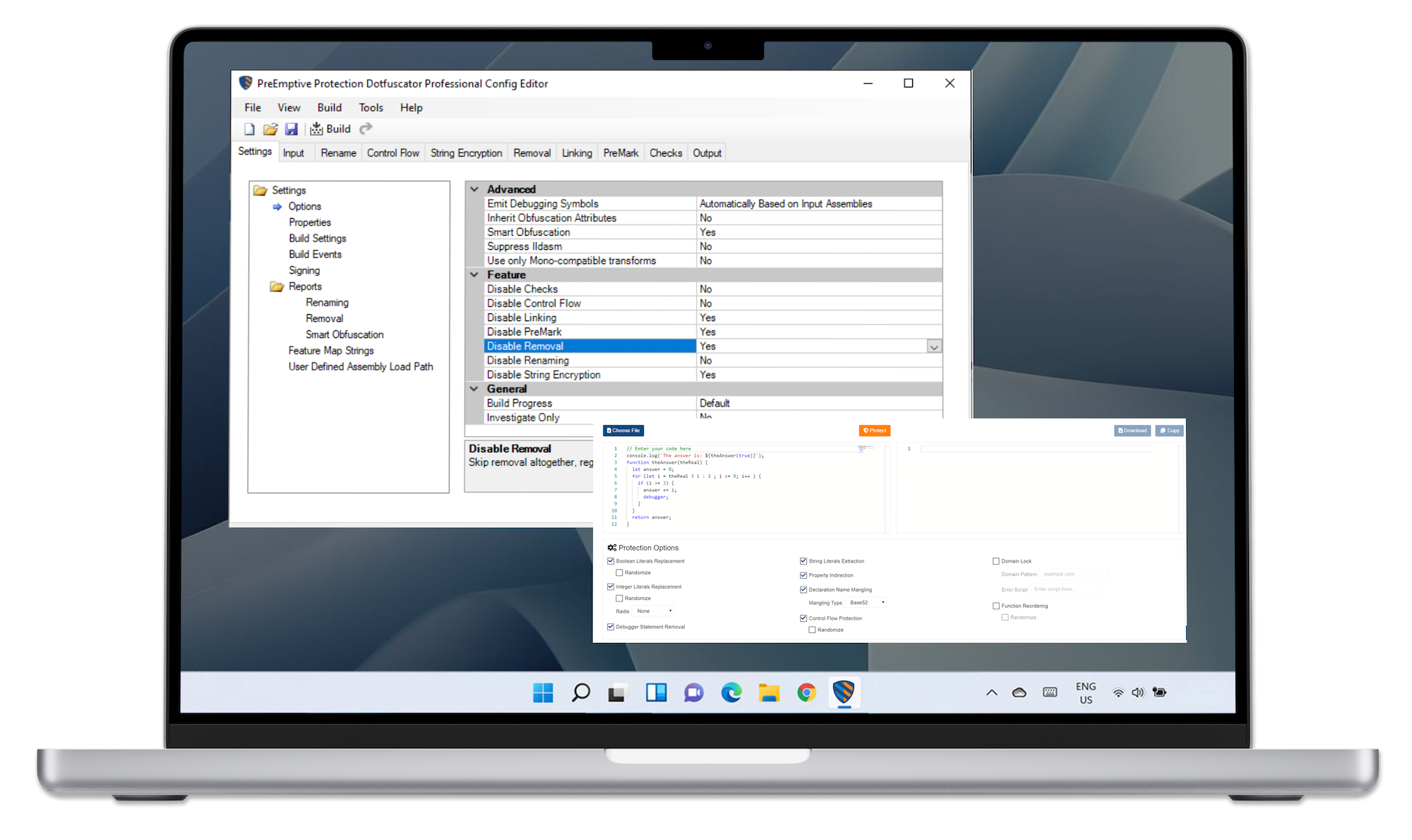
Task: Create a new config with the blank page icon
Action: (249, 128)
